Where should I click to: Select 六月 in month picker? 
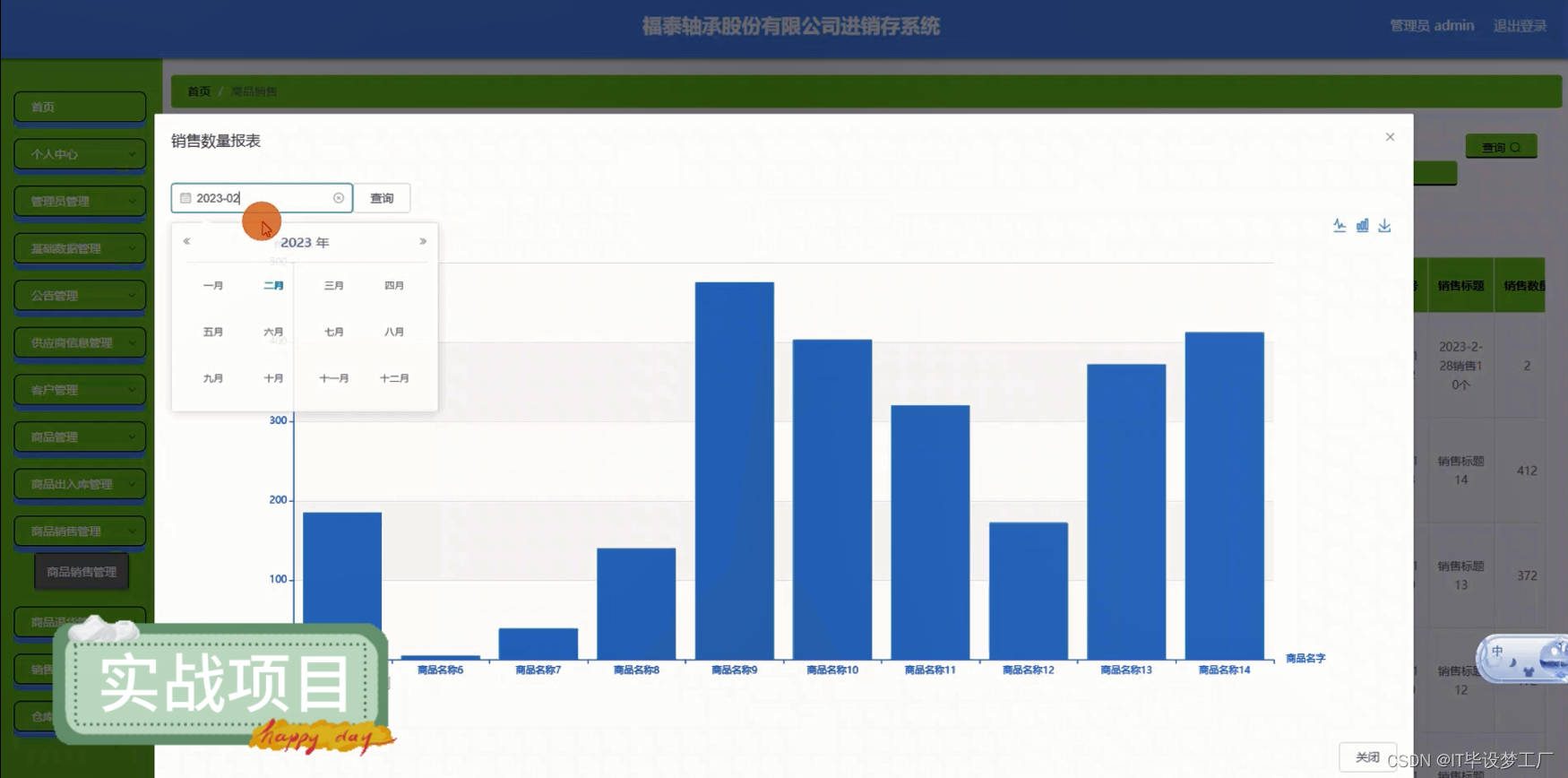click(273, 332)
